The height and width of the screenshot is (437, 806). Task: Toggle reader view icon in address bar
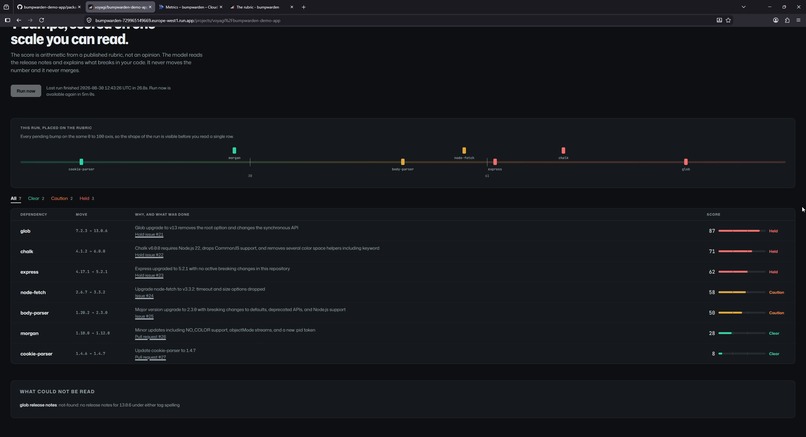[719, 21]
